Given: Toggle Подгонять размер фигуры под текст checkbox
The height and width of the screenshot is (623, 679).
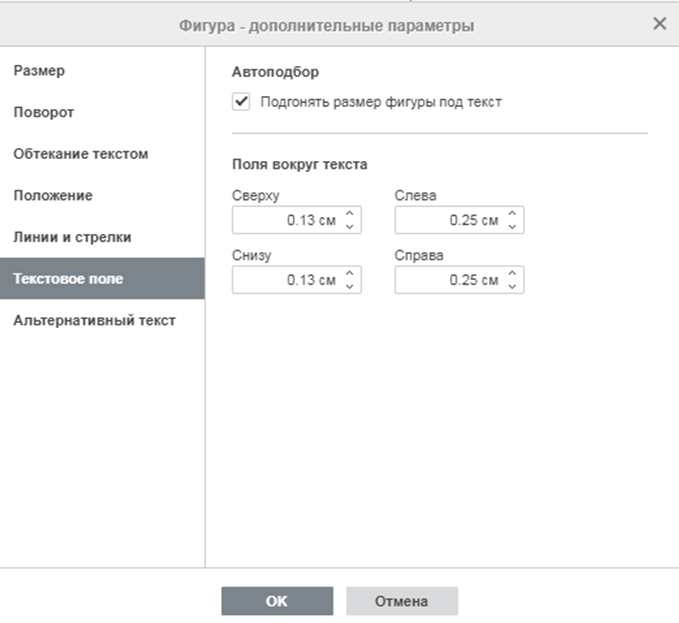Looking at the screenshot, I should (x=241, y=102).
